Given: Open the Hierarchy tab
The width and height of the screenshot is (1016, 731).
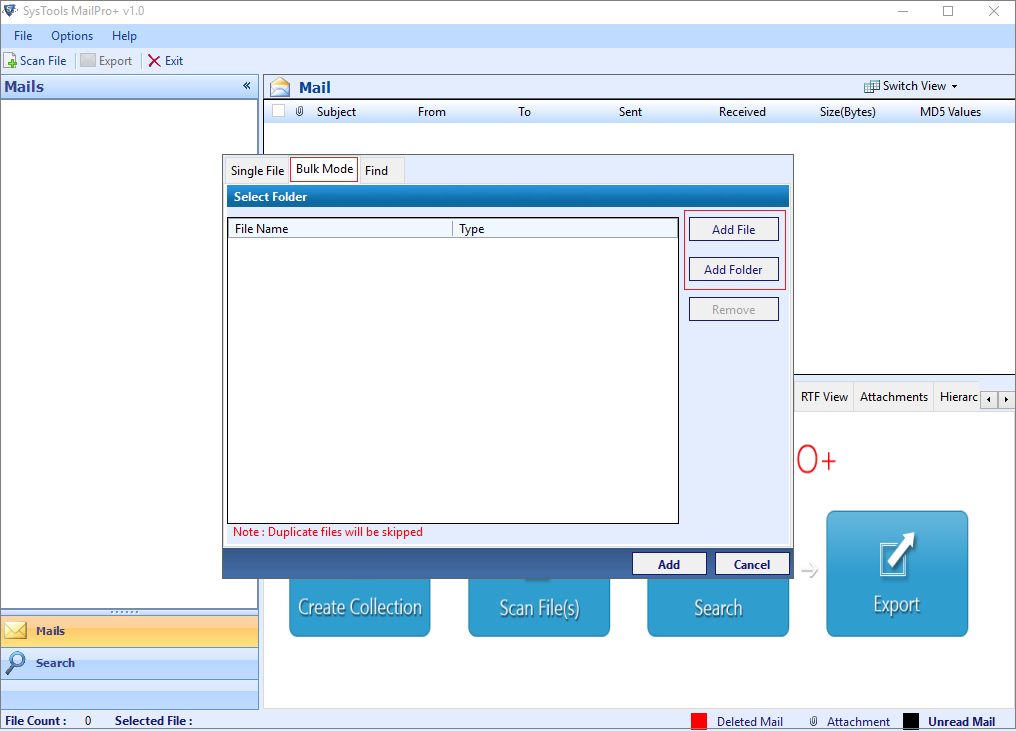Looking at the screenshot, I should tap(958, 397).
